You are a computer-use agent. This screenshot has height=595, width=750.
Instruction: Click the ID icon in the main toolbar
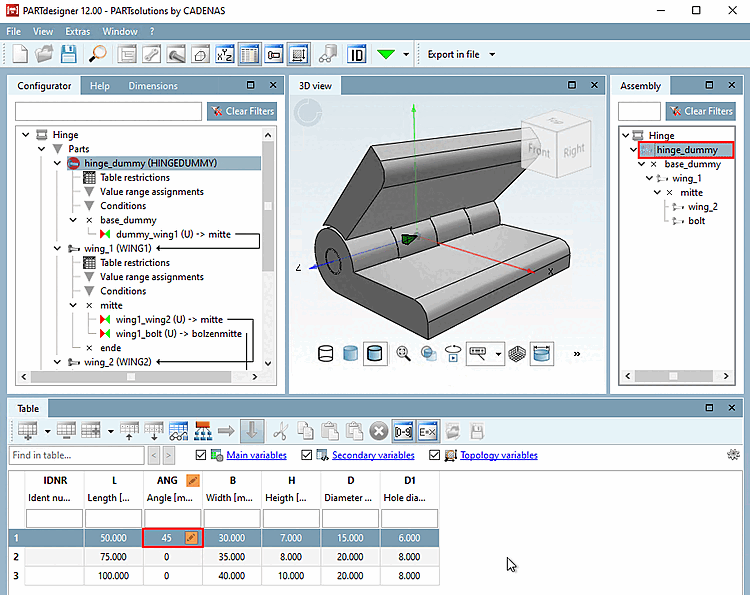coord(357,54)
